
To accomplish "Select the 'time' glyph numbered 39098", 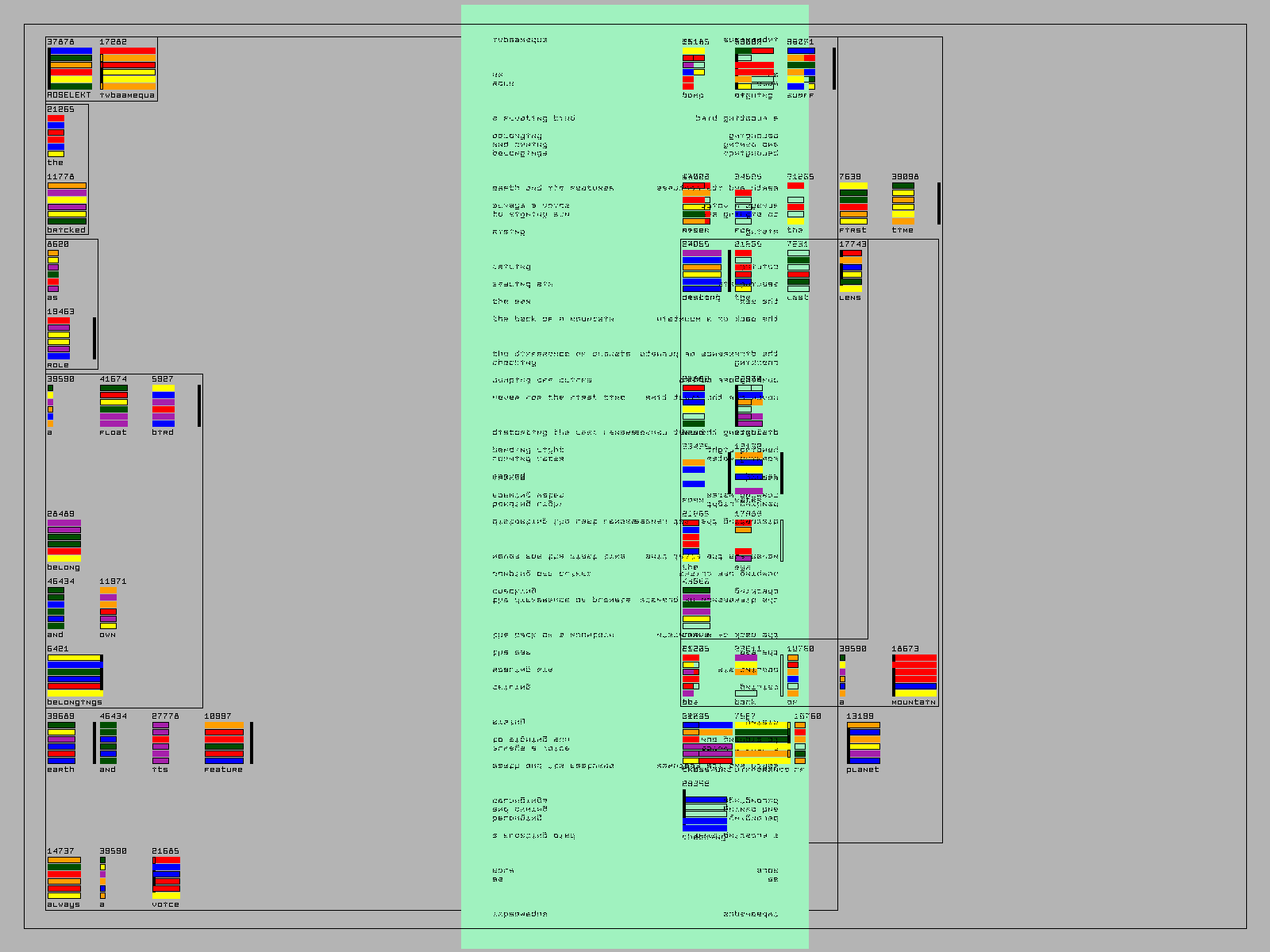I will coord(902,204).
